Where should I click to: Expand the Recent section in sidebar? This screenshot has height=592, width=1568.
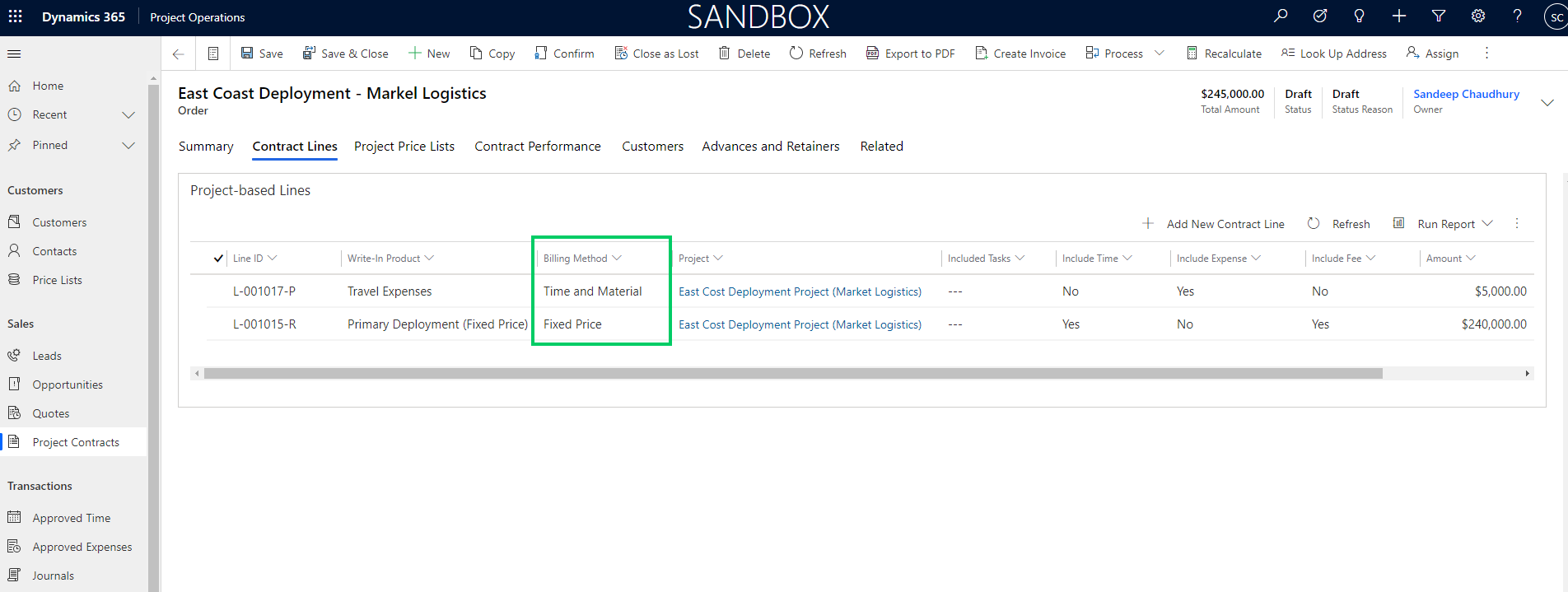click(128, 115)
